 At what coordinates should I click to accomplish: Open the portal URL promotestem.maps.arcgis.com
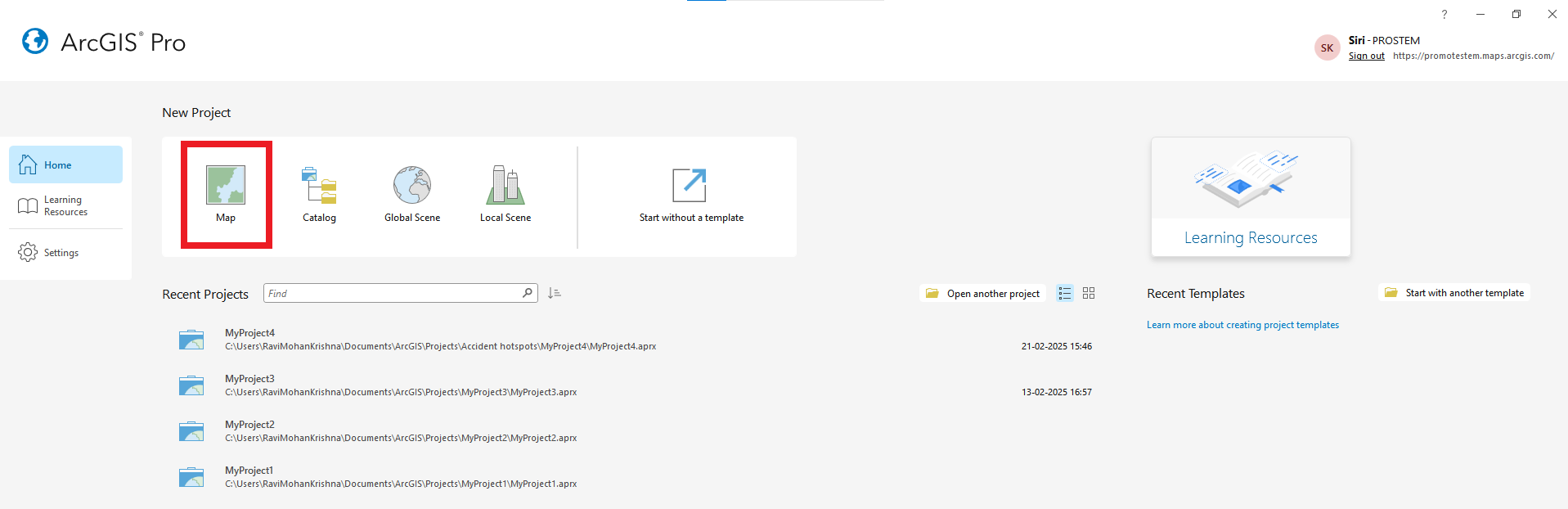(x=1473, y=56)
